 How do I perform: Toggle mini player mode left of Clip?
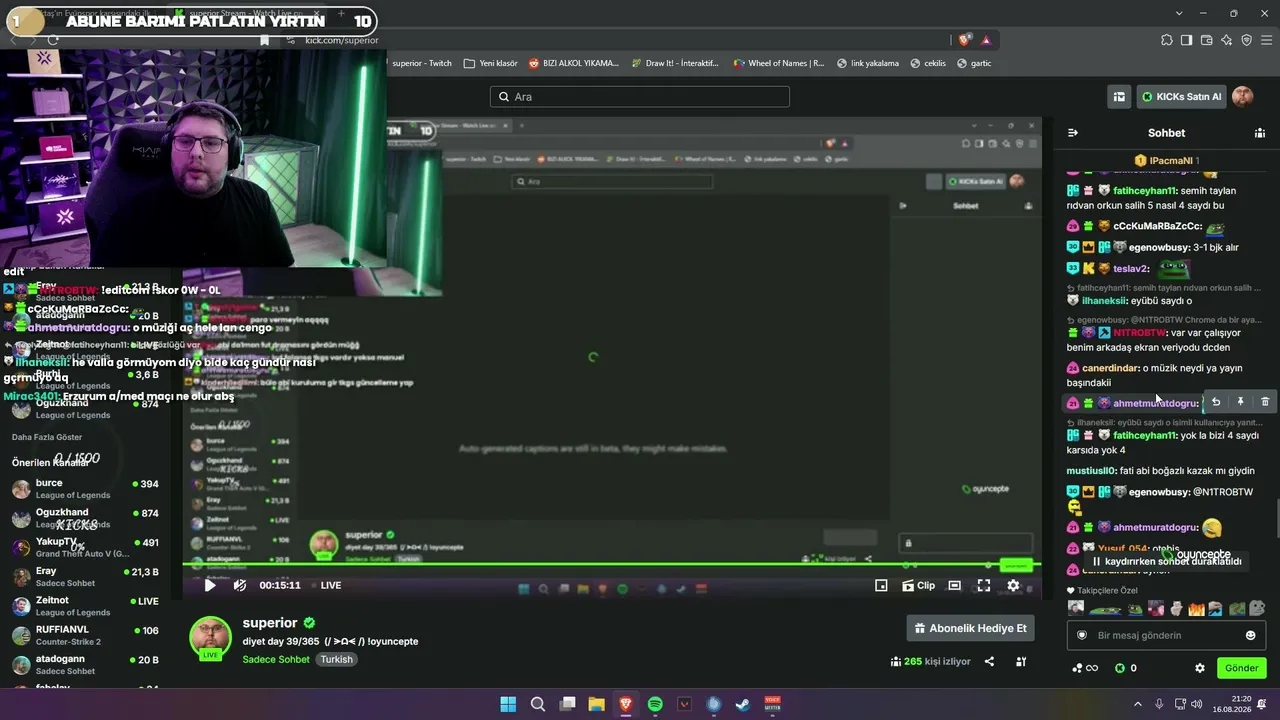[x=881, y=585]
